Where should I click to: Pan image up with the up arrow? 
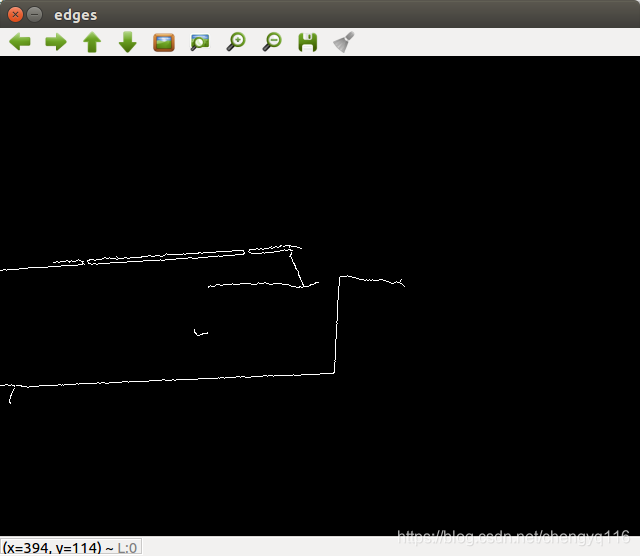pos(92,42)
